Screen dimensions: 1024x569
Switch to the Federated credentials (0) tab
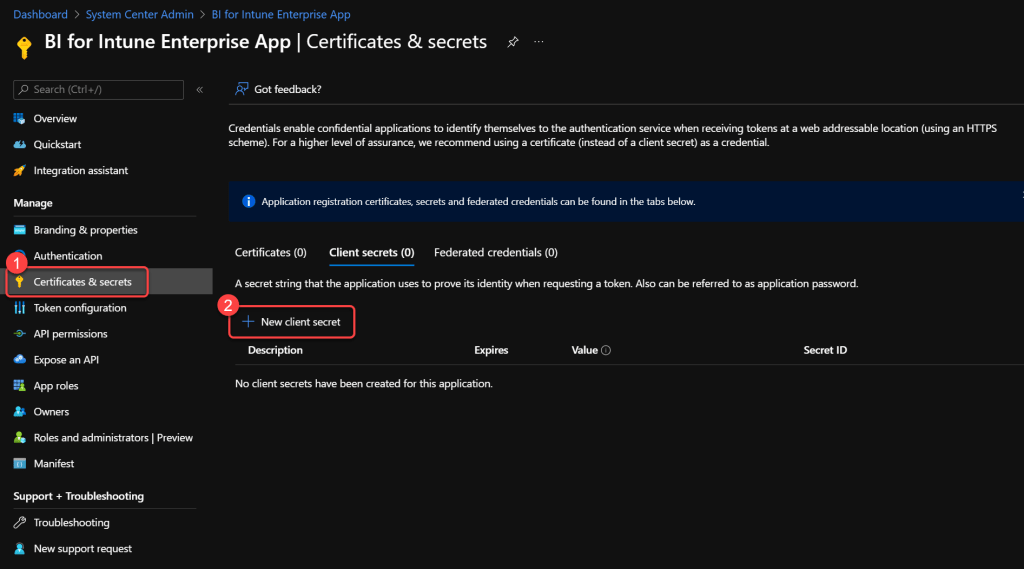click(x=495, y=253)
